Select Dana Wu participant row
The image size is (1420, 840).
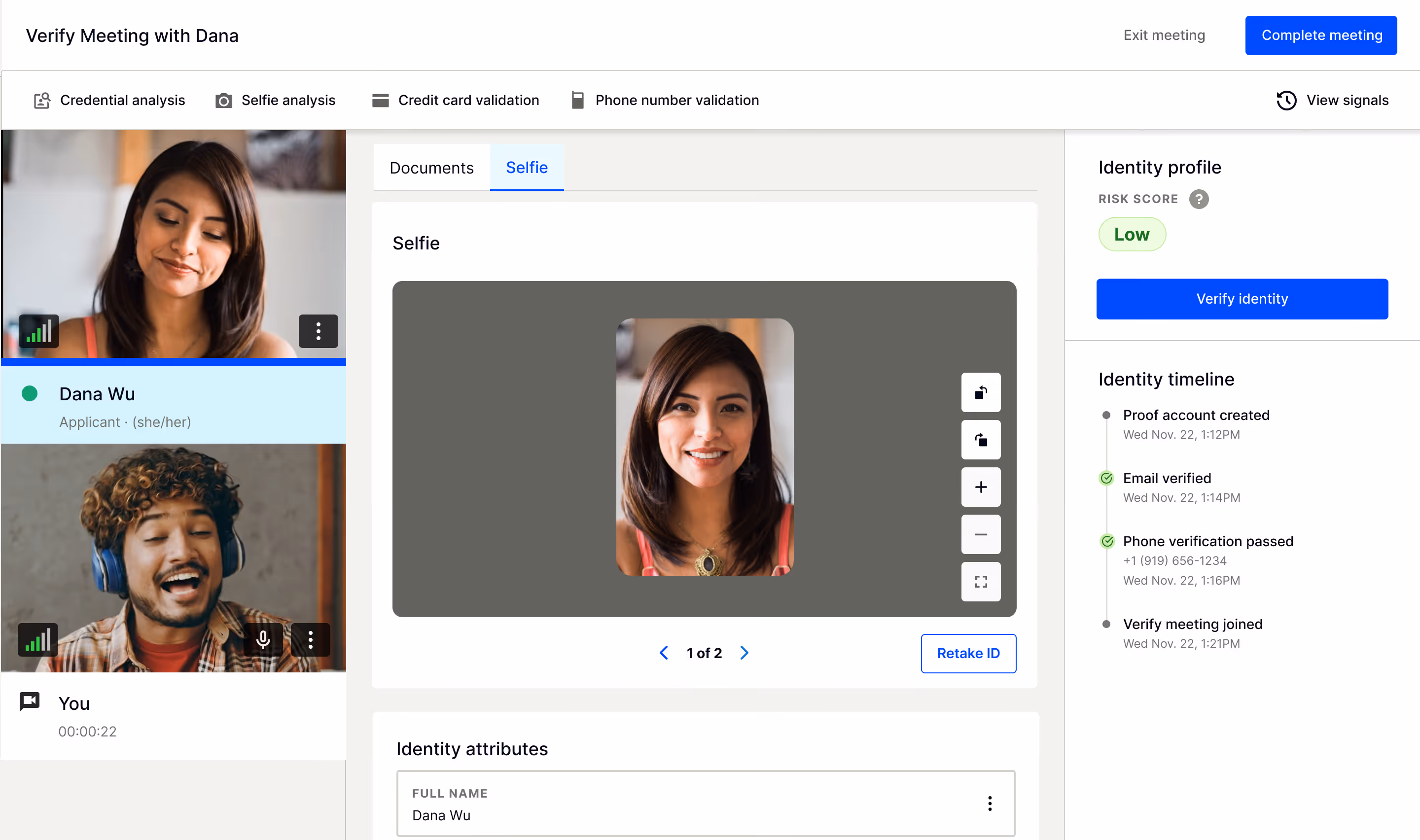173,405
